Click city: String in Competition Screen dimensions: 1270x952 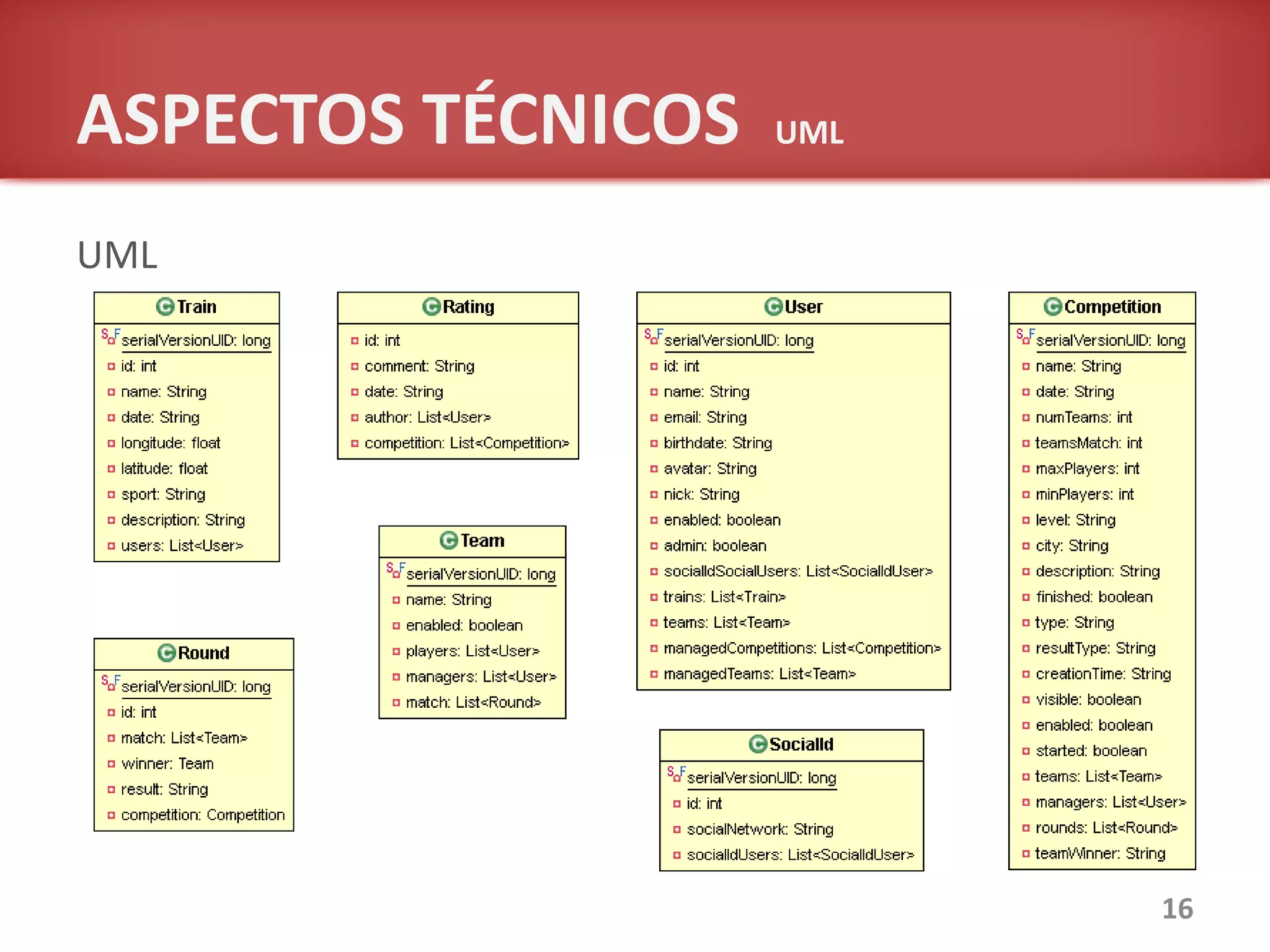coord(1072,546)
